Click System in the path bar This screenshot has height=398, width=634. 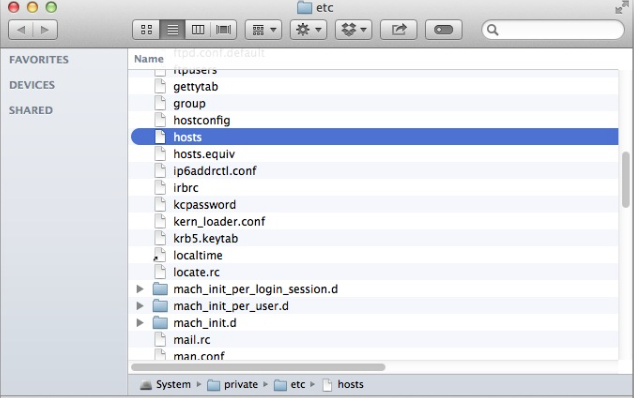point(173,384)
